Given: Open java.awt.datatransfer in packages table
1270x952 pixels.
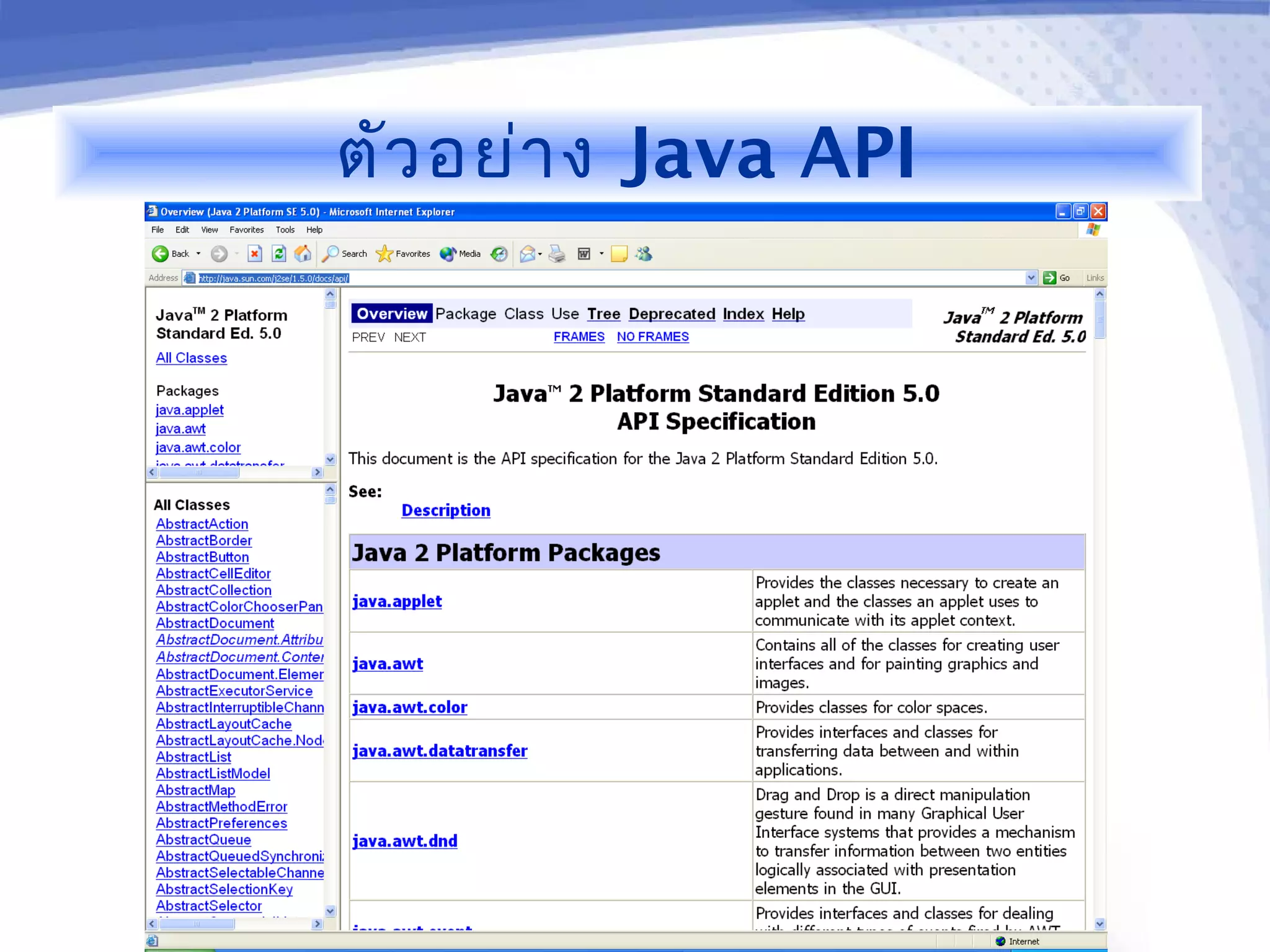Looking at the screenshot, I should (440, 751).
